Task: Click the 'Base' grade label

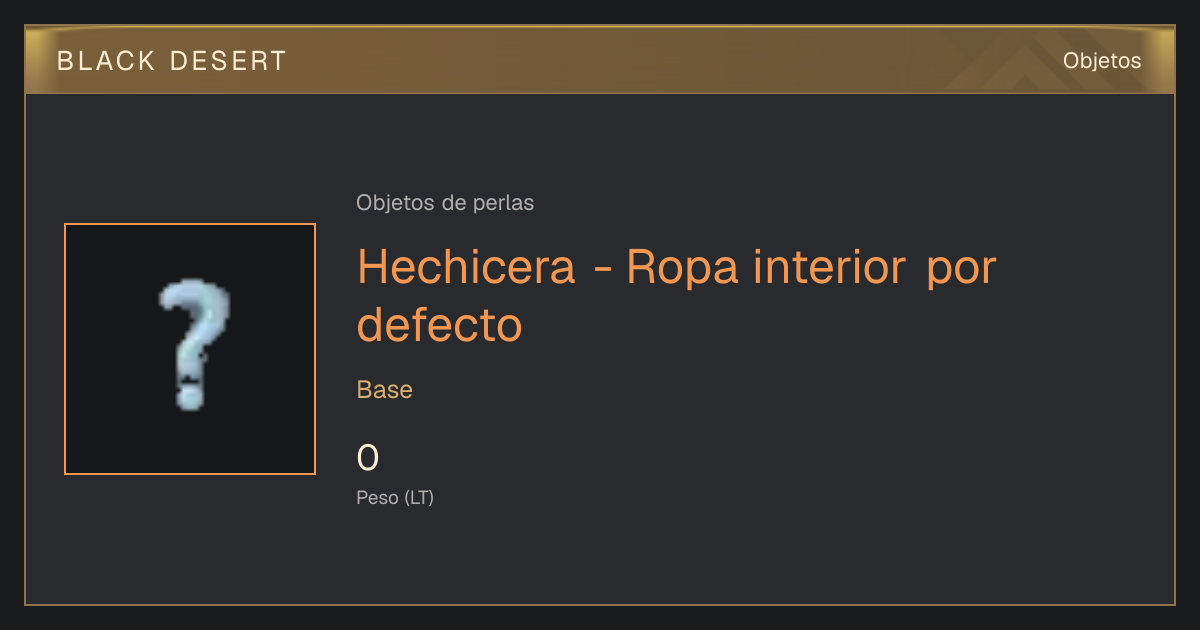Action: click(385, 390)
